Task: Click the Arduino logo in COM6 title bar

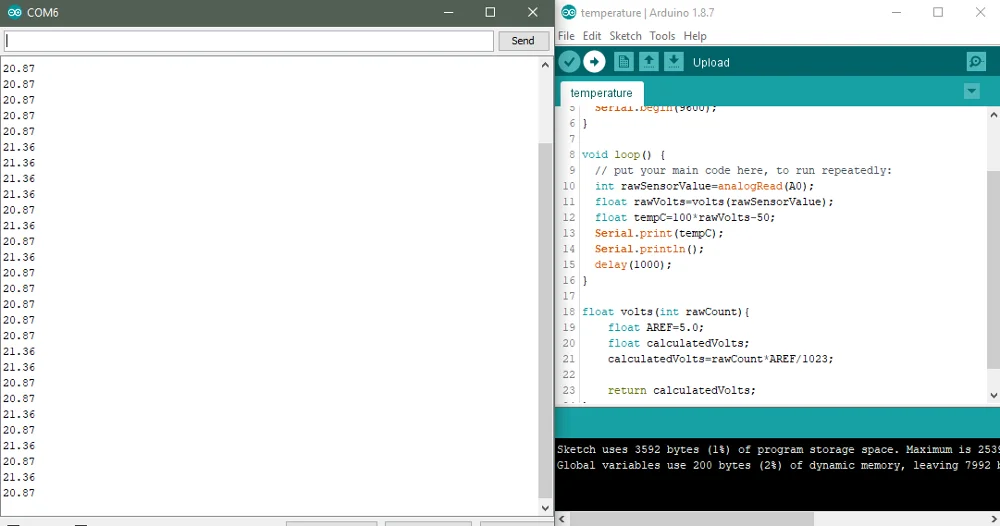Action: [x=13, y=13]
